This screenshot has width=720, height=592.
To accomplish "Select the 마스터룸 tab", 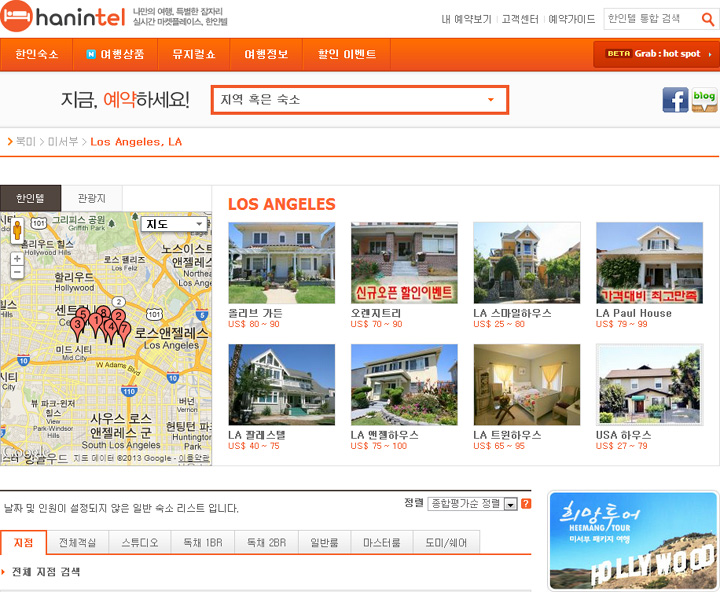I will (382, 543).
